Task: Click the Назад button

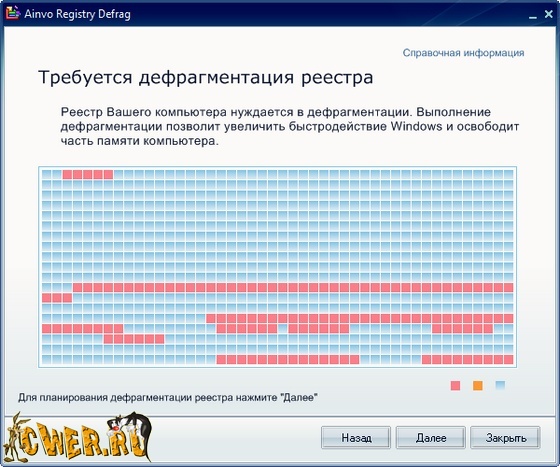Action: [x=356, y=437]
